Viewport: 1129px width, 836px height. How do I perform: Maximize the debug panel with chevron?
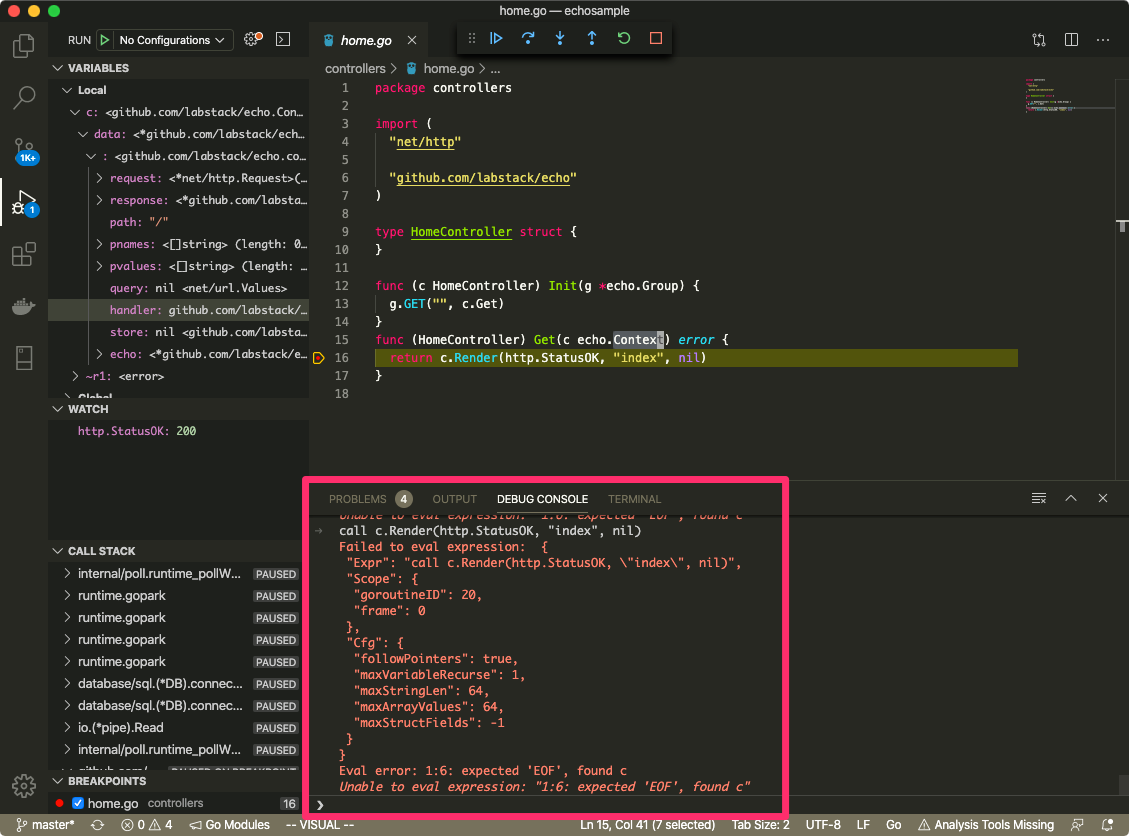coord(1071,498)
